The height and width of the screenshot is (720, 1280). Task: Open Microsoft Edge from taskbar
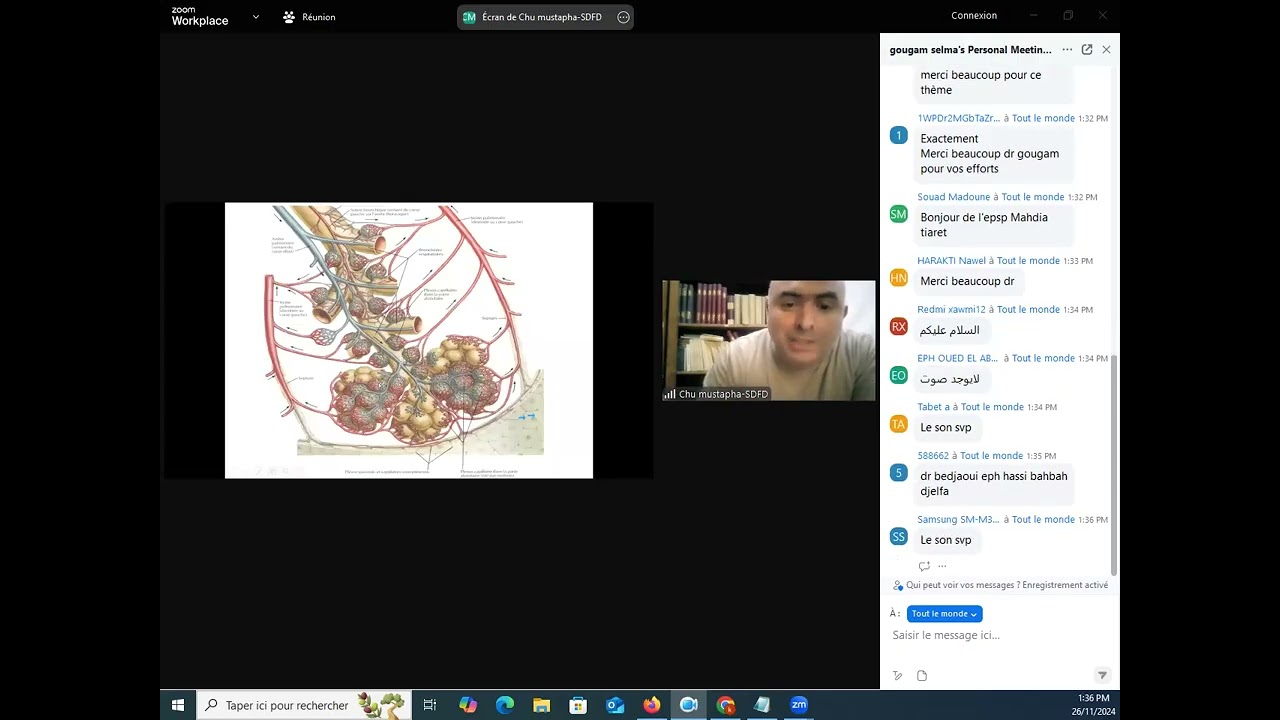point(505,705)
